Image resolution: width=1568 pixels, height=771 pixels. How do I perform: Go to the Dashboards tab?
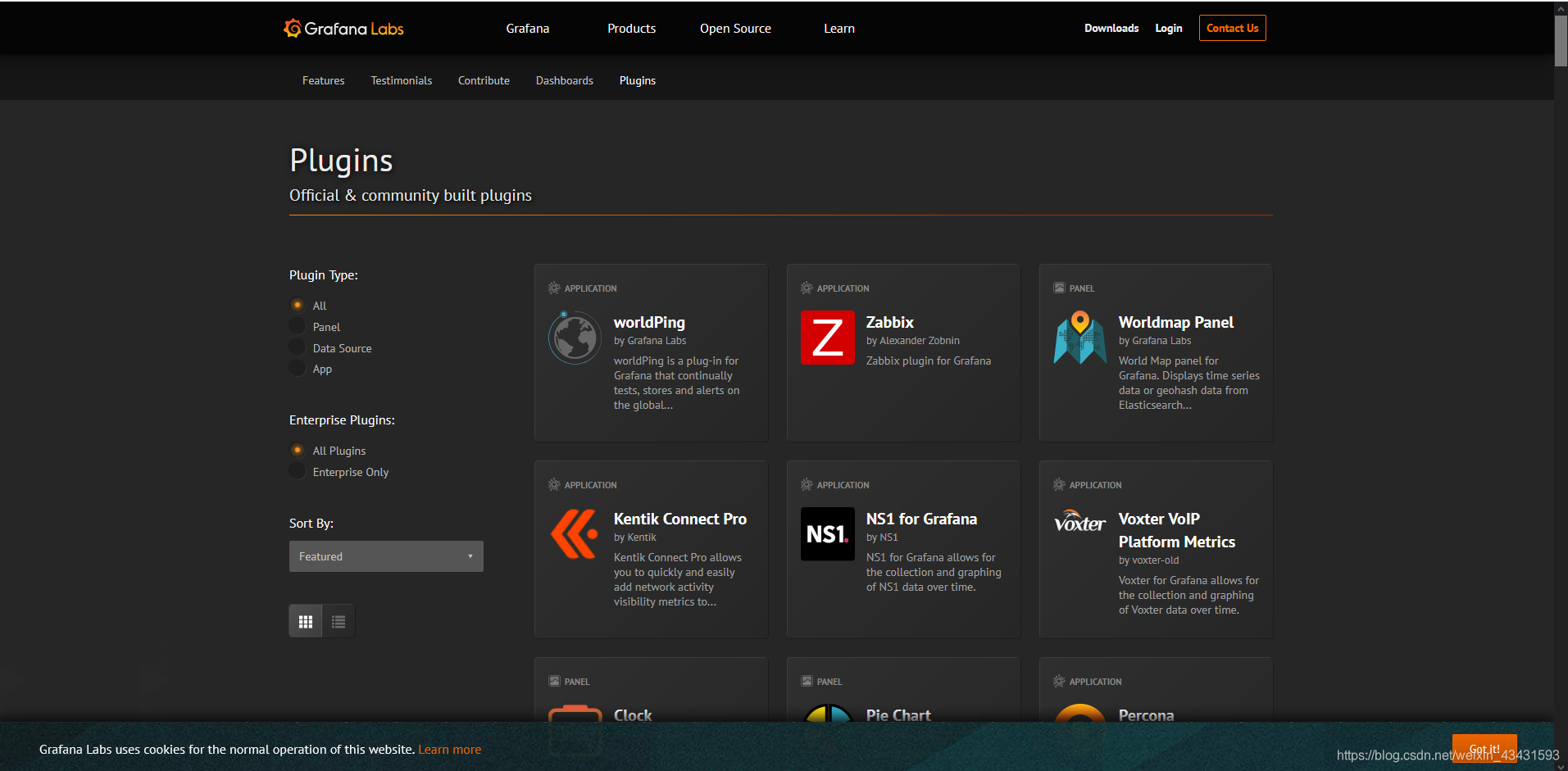(x=564, y=80)
